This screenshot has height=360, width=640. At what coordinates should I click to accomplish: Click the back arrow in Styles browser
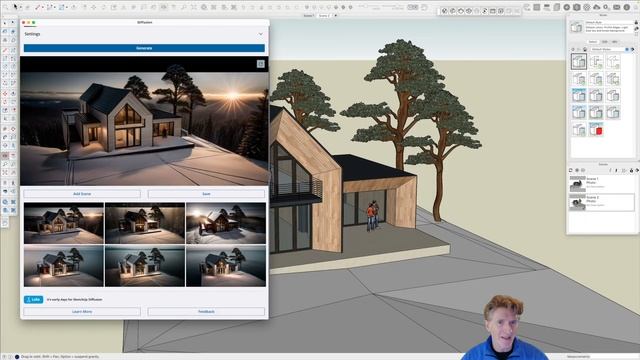pos(573,49)
